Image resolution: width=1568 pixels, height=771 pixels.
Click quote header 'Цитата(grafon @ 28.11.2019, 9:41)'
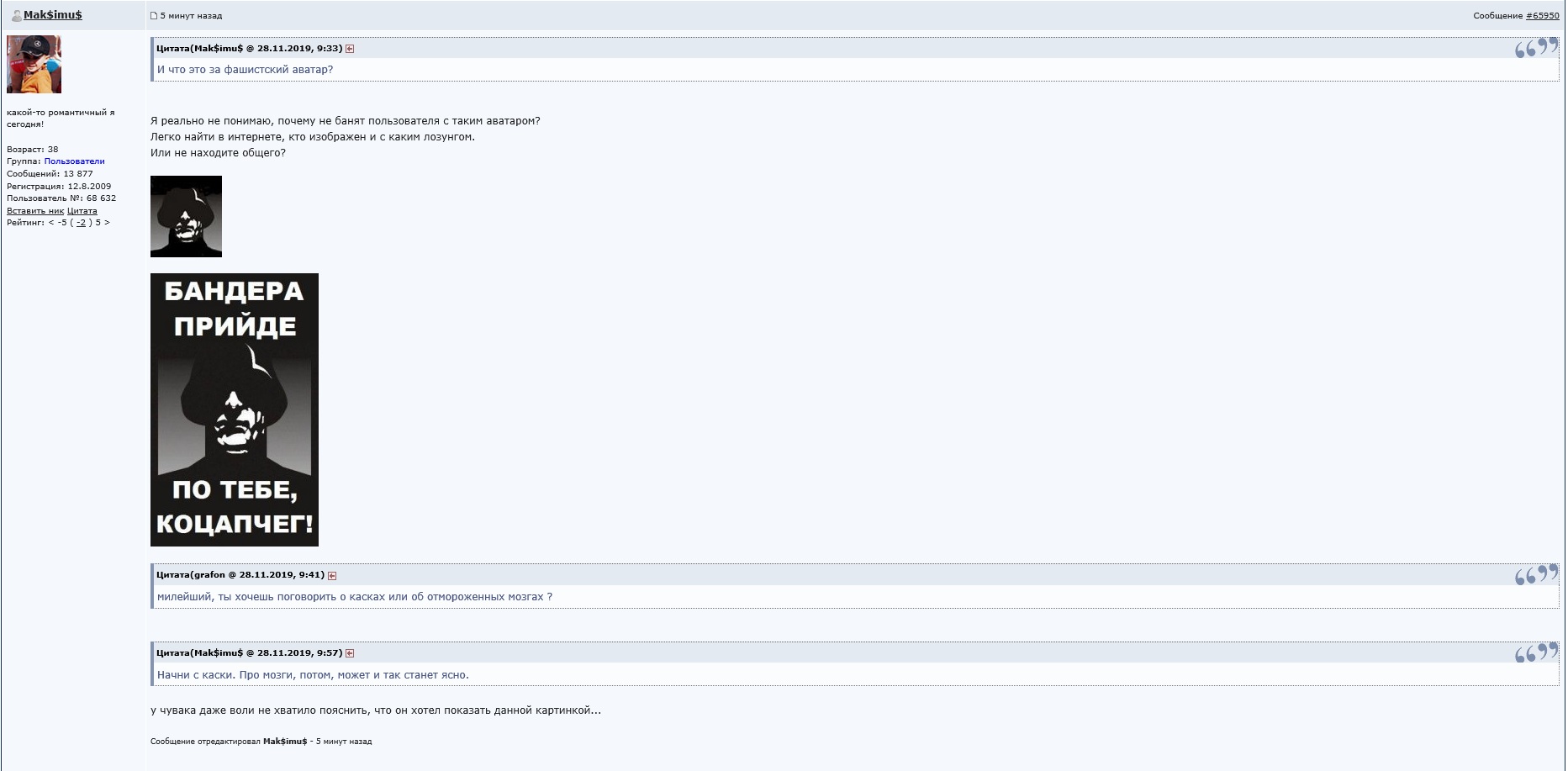240,575
